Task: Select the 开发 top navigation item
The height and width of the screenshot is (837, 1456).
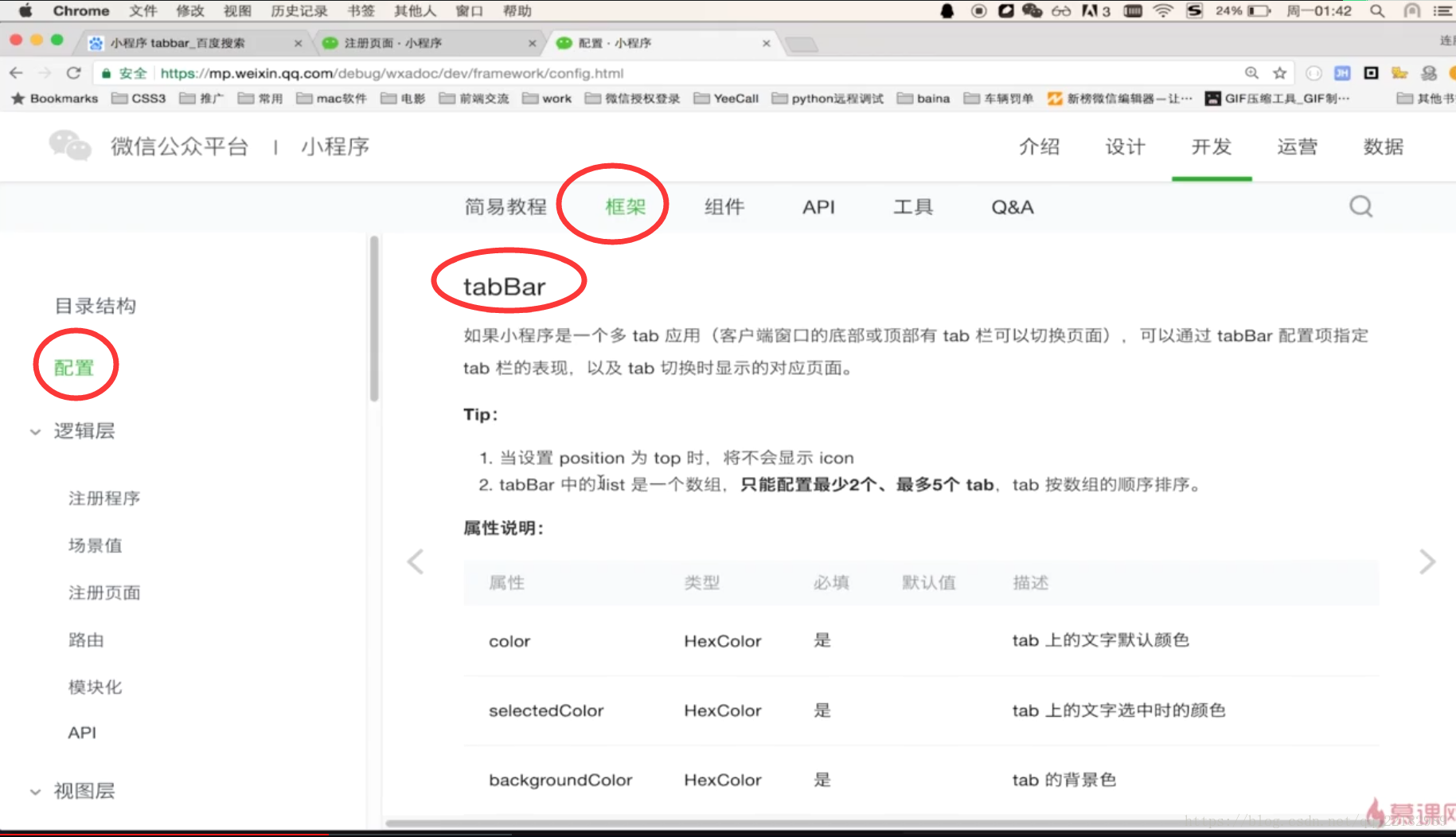Action: (1212, 147)
